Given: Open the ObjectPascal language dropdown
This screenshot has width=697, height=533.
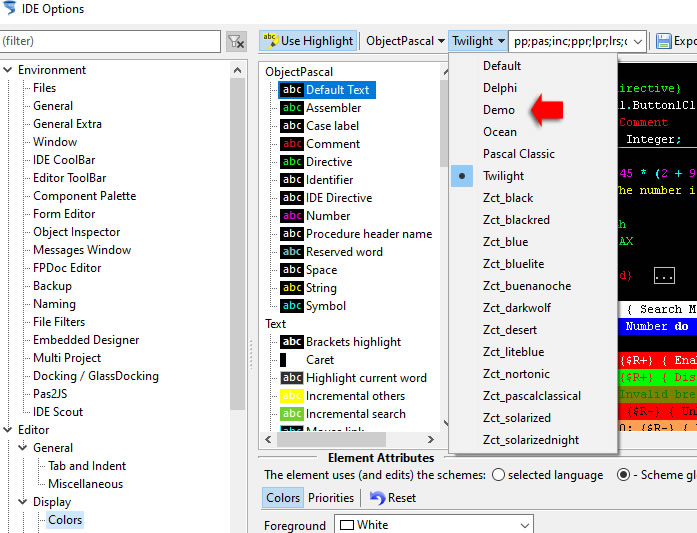Looking at the screenshot, I should 405,41.
